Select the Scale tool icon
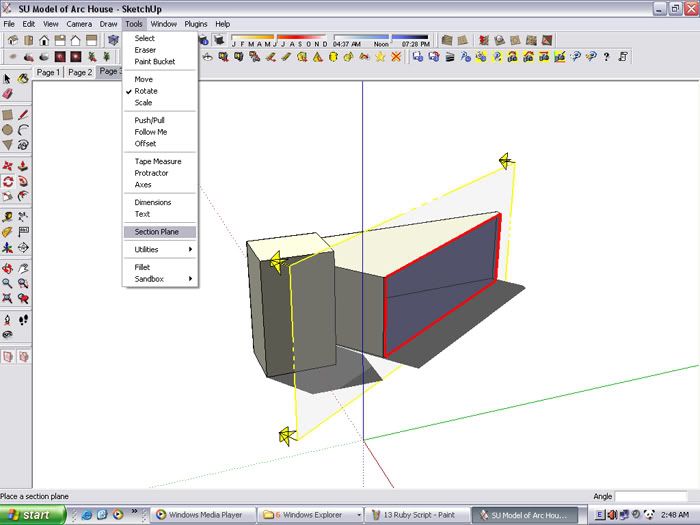700x525 pixels. point(7,196)
